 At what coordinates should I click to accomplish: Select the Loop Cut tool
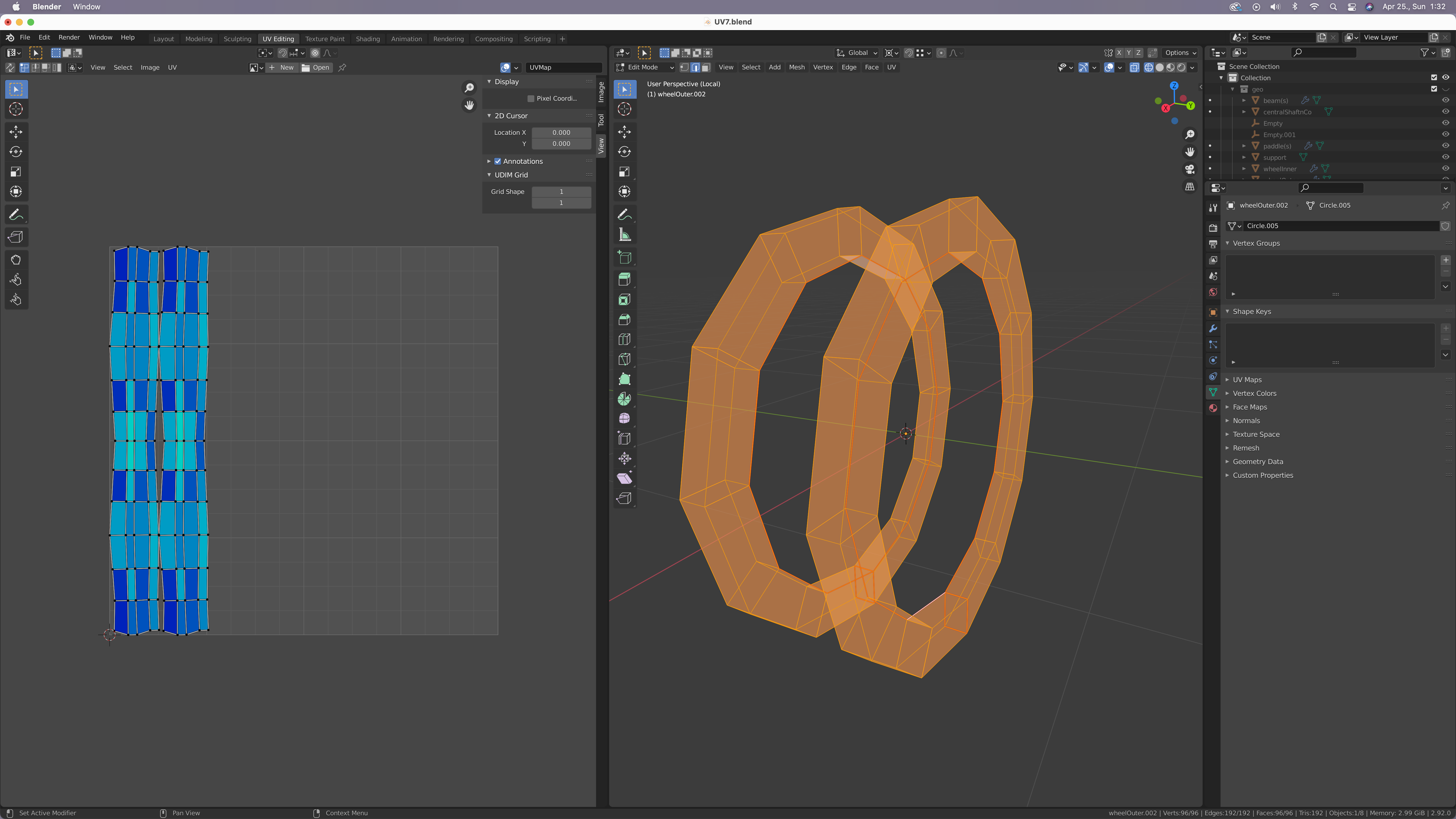click(x=624, y=340)
